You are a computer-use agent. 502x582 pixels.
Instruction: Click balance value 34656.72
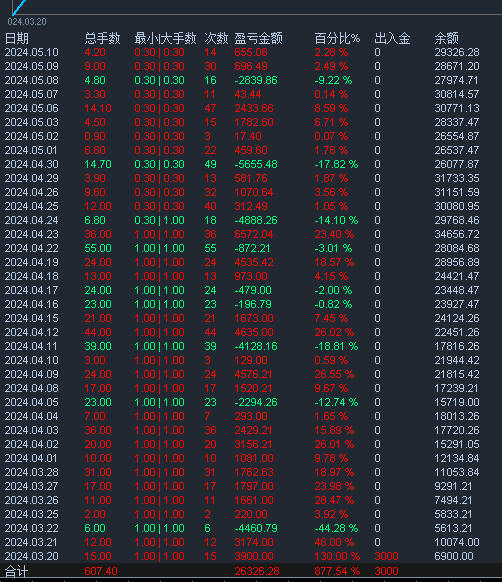pyautogui.click(x=457, y=234)
